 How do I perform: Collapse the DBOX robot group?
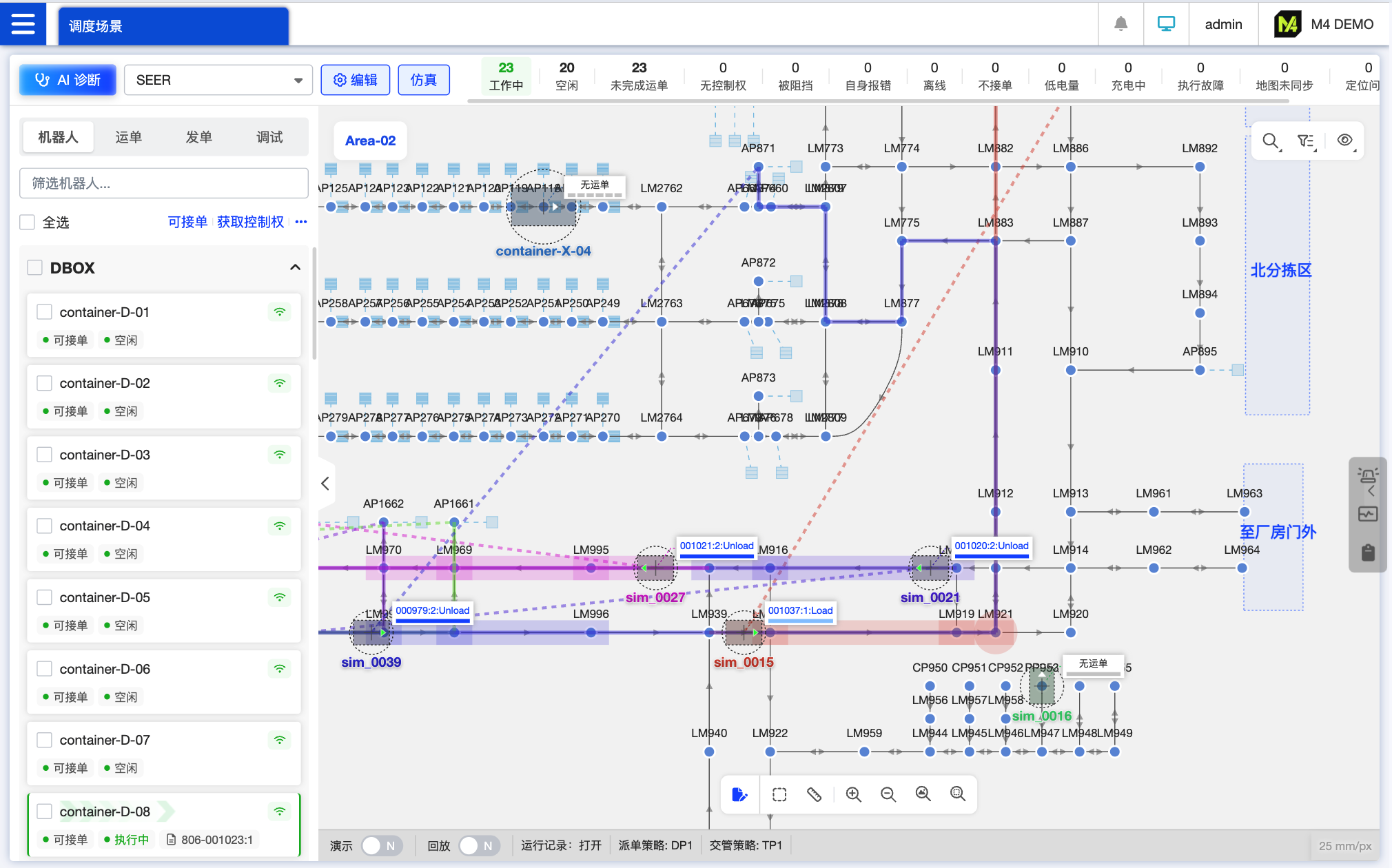pyautogui.click(x=295, y=267)
